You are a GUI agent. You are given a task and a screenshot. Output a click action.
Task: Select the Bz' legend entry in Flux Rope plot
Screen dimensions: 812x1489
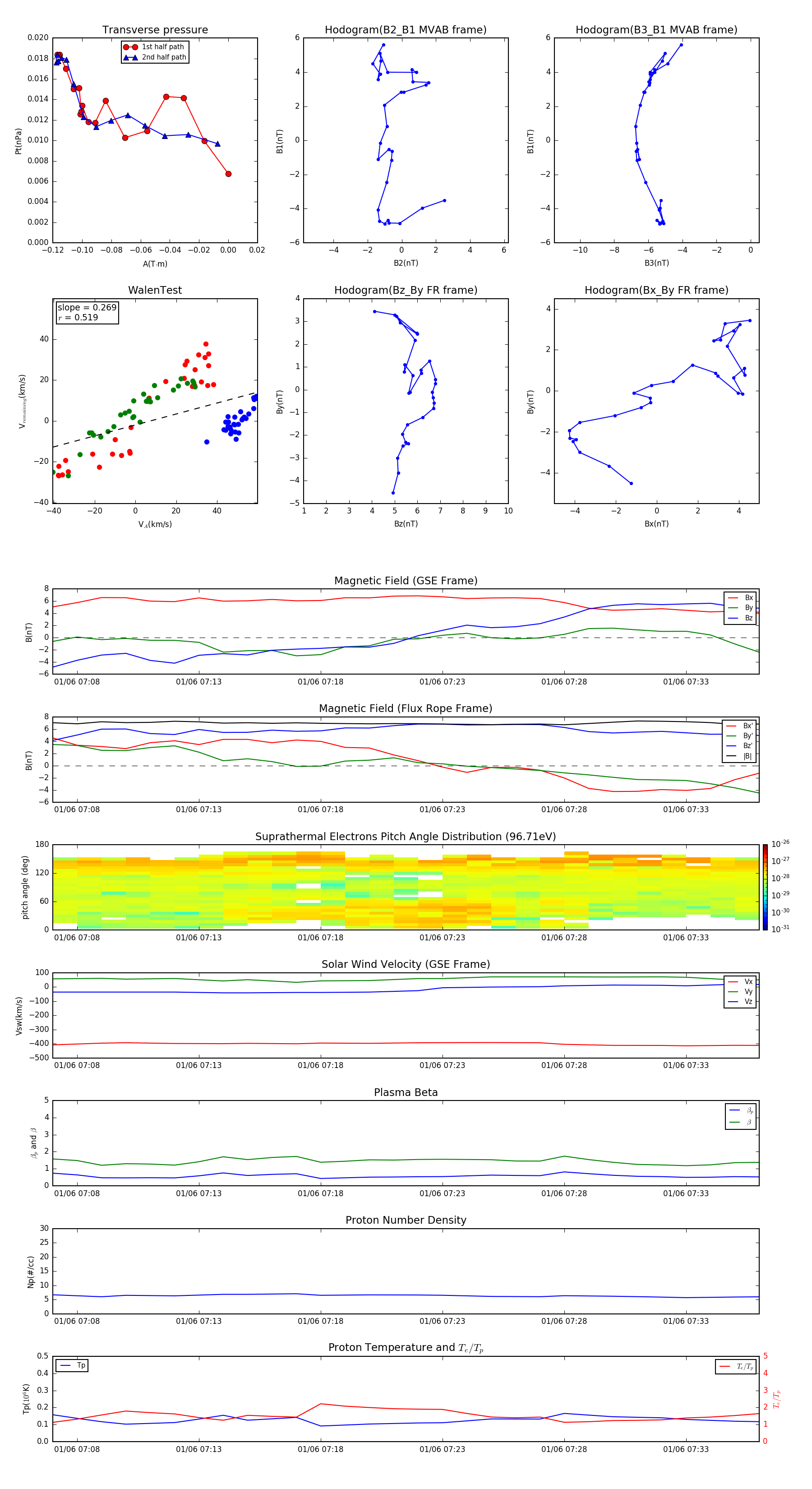coord(740,746)
